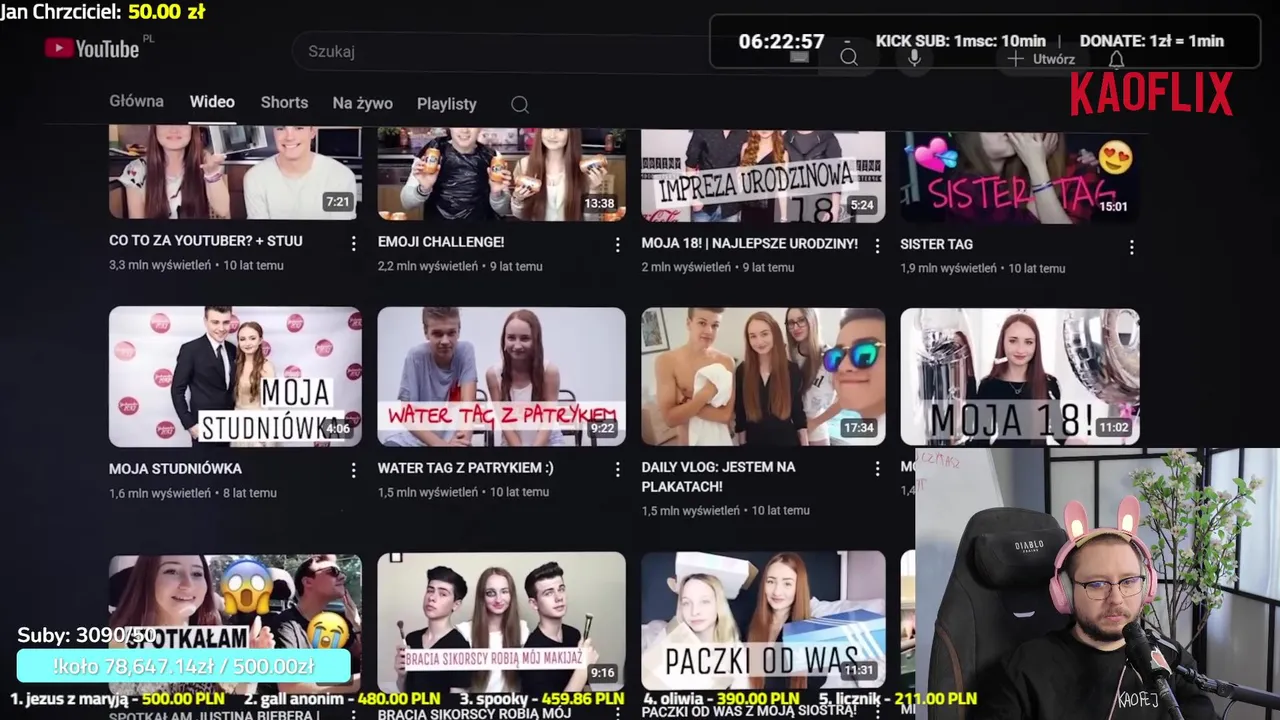Click the streamer webcam overlay
Viewport: 1280px width, 720px height.
[x=1097, y=584]
